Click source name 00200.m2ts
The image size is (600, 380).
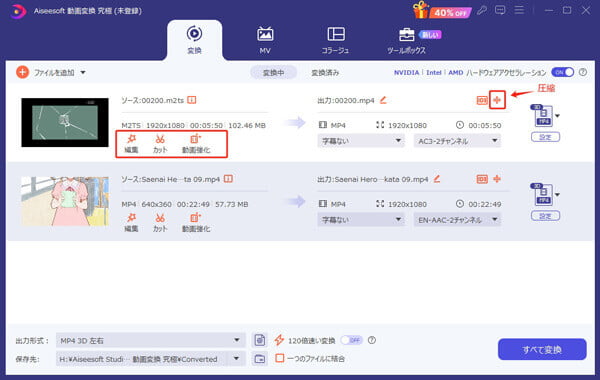tap(163, 100)
